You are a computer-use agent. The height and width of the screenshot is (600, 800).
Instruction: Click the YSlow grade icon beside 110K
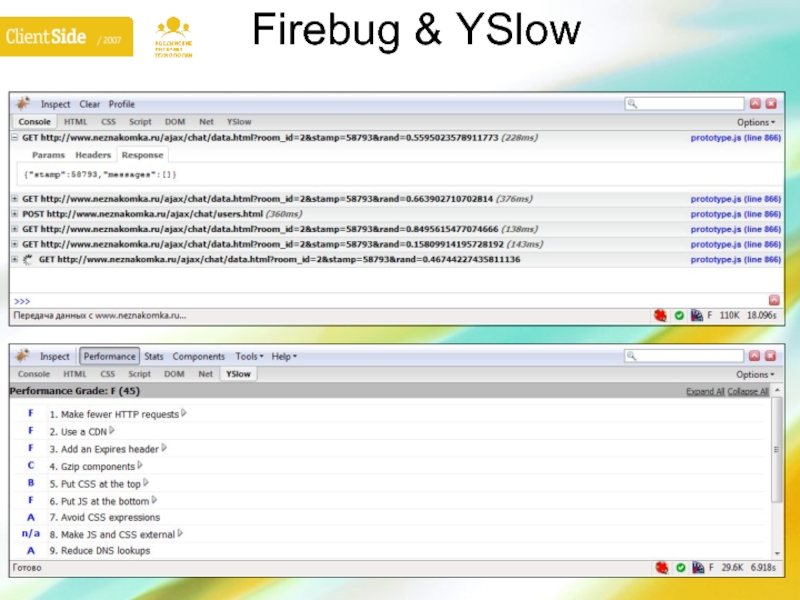tap(697, 316)
